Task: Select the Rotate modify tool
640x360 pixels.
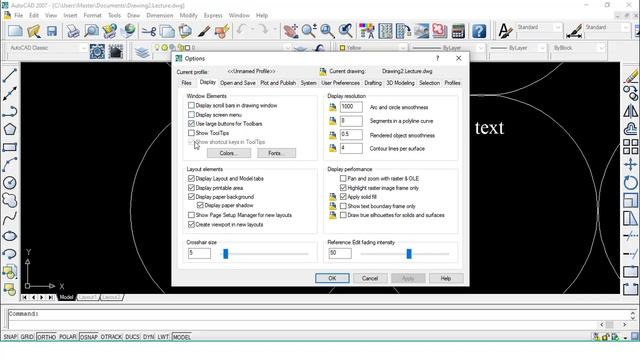Action: coord(631,182)
